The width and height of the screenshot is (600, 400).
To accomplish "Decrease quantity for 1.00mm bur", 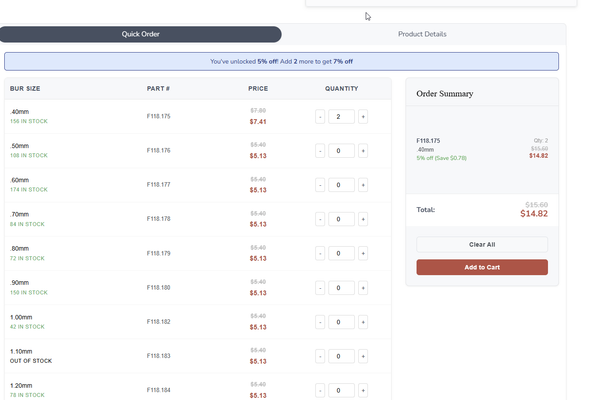I will 320,322.
